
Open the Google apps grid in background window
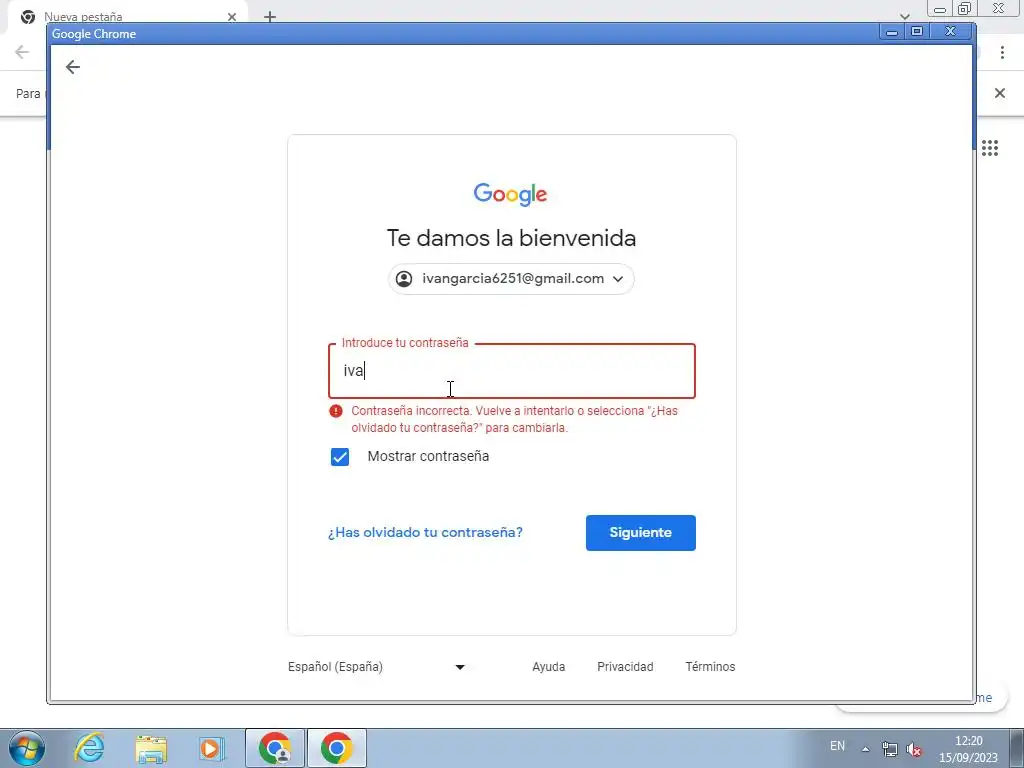(990, 148)
